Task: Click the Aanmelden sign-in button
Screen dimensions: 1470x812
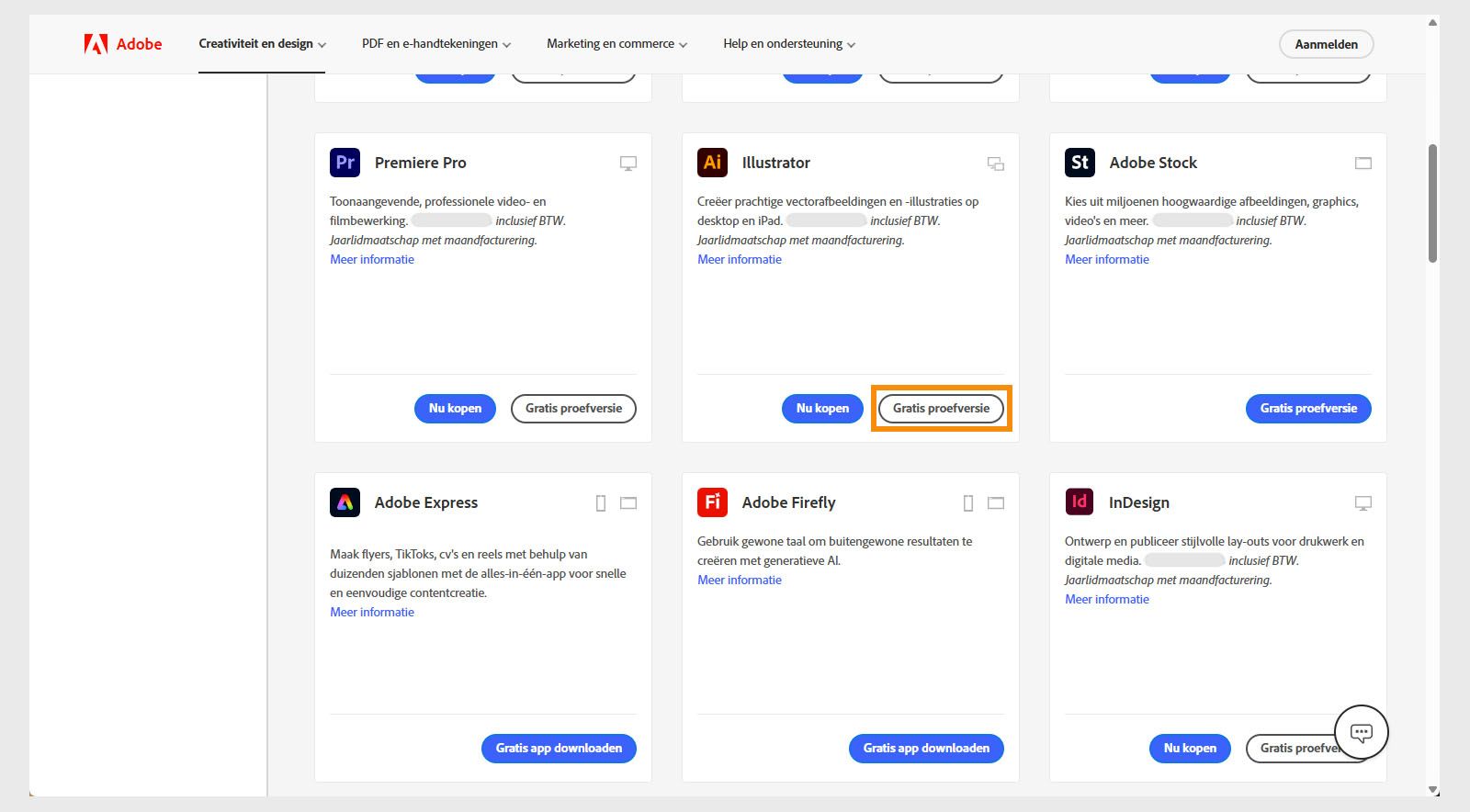Action: pyautogui.click(x=1327, y=44)
